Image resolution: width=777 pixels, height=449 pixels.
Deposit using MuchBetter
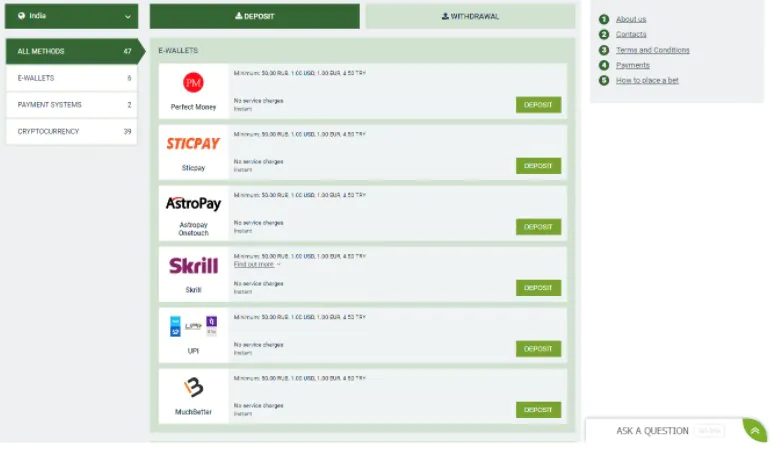coord(538,409)
